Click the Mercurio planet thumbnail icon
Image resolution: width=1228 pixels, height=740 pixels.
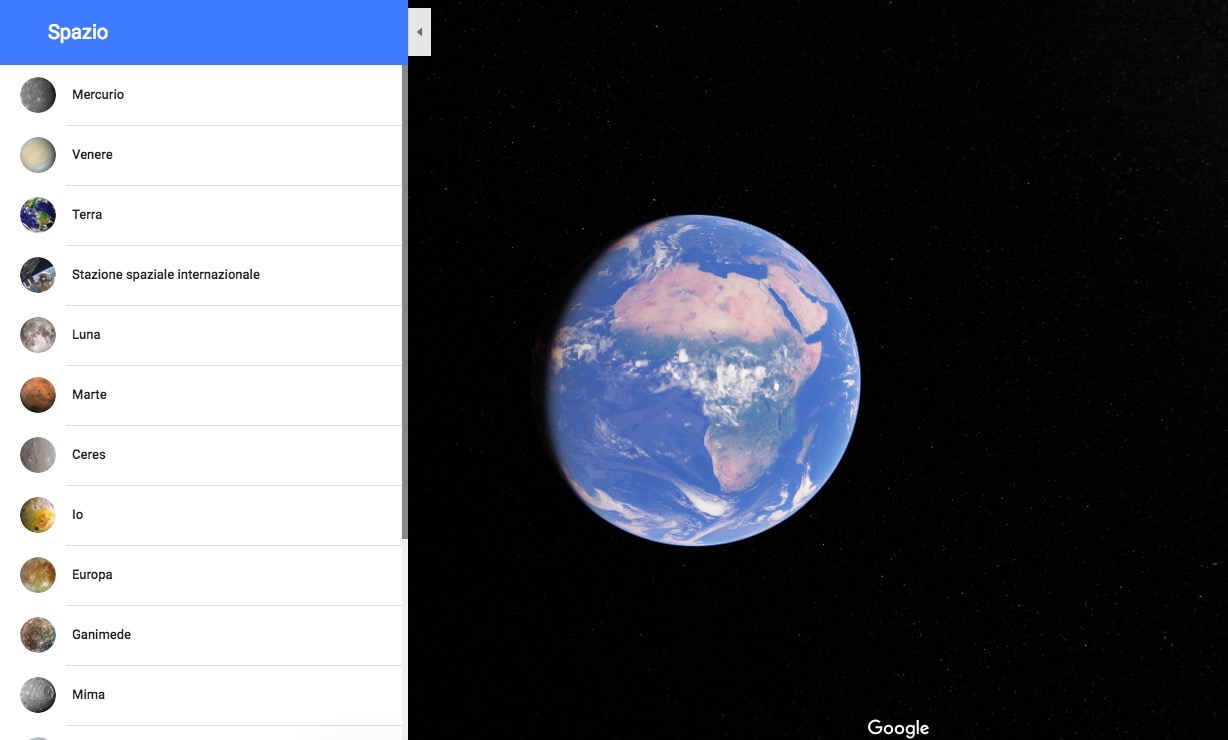point(38,95)
